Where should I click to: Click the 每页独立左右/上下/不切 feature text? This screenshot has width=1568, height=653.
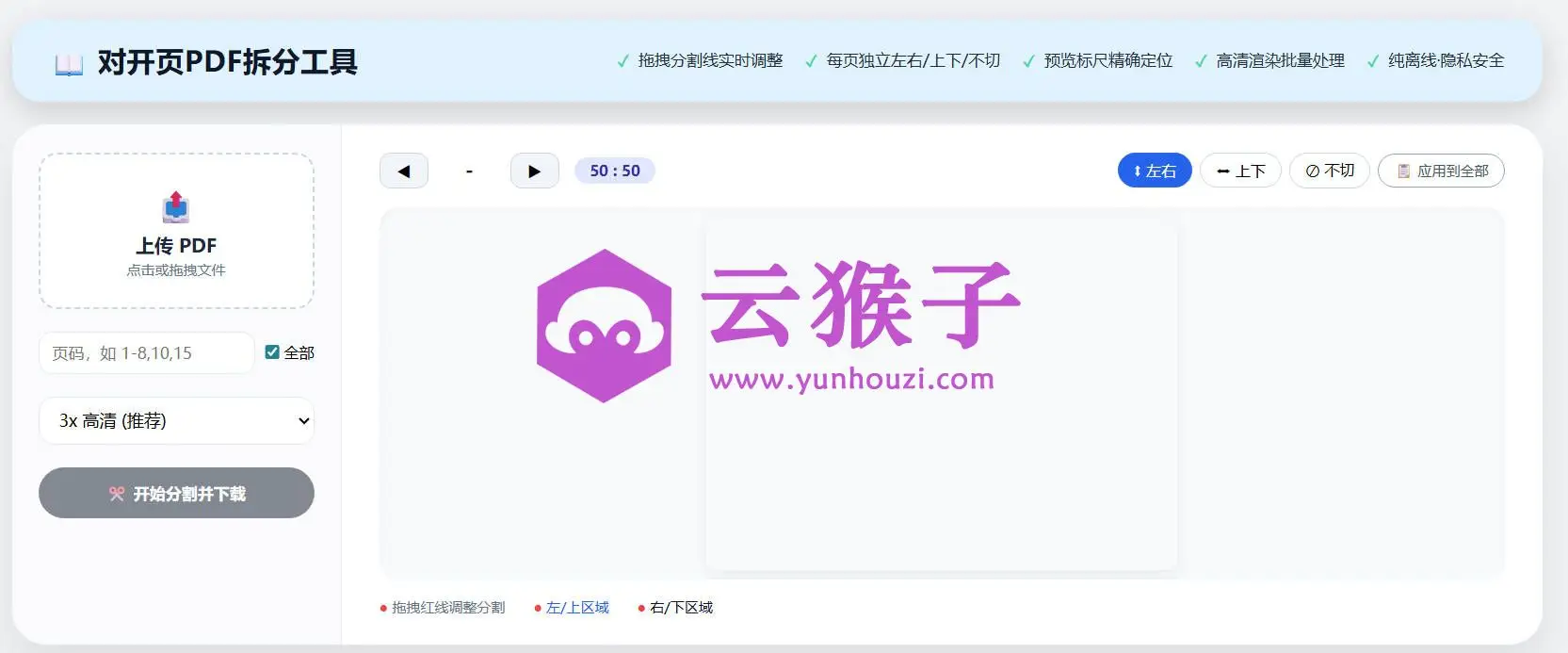coord(913,60)
